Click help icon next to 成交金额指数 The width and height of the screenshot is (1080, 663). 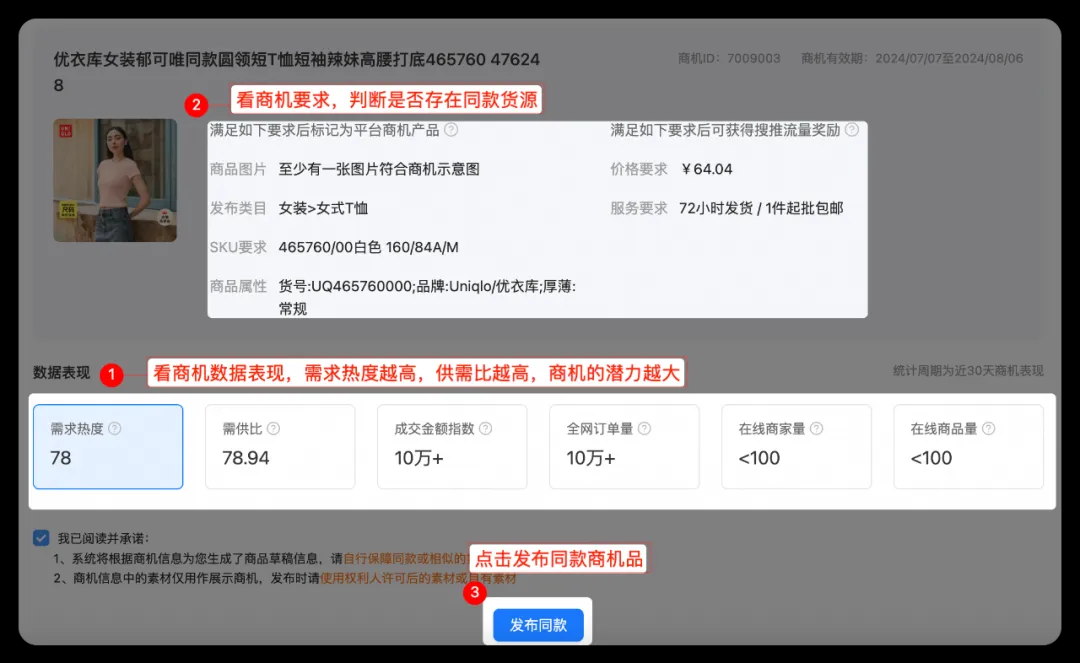(486, 428)
